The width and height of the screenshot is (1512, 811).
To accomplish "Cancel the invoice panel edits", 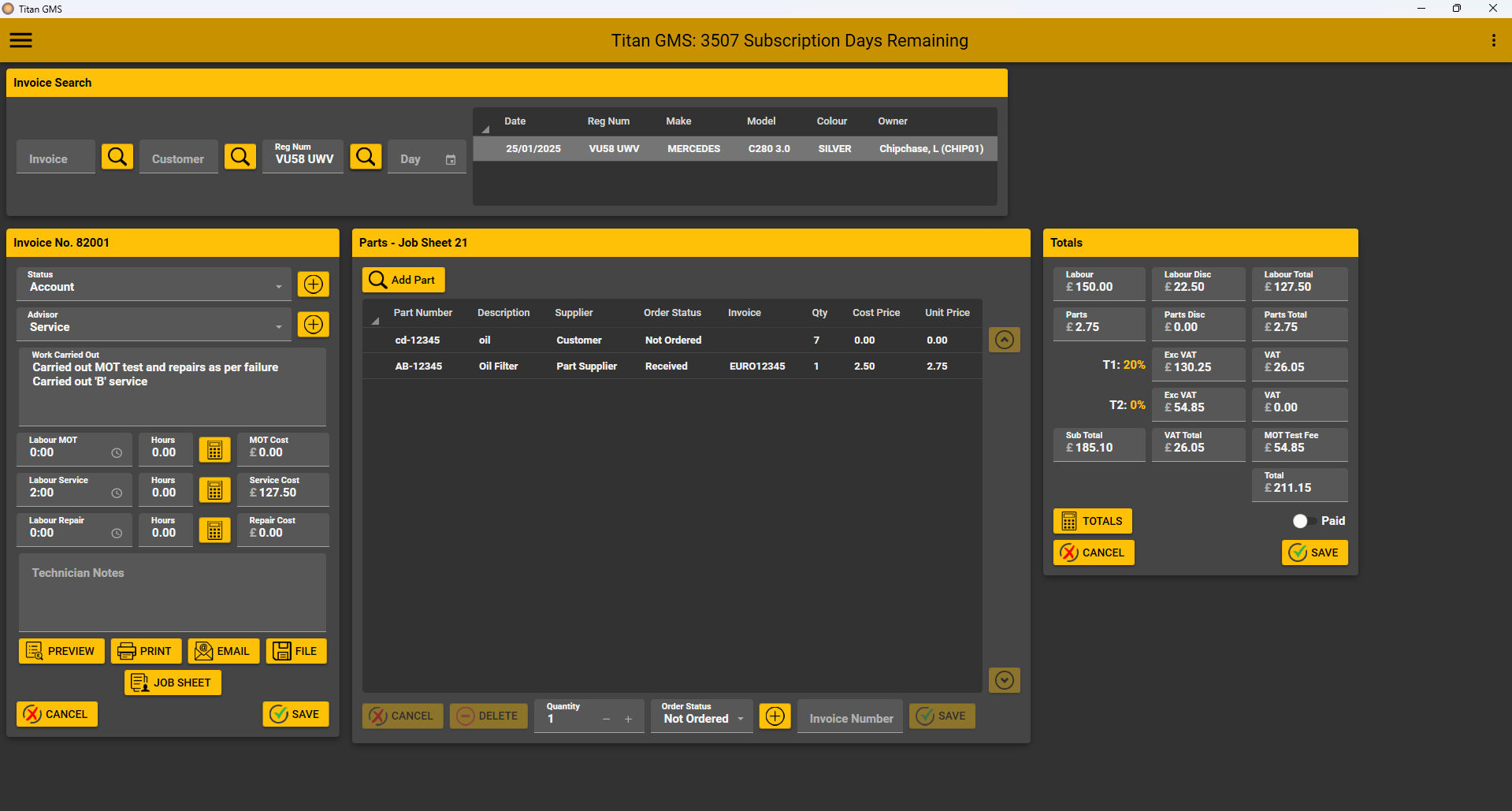I will click(x=57, y=714).
